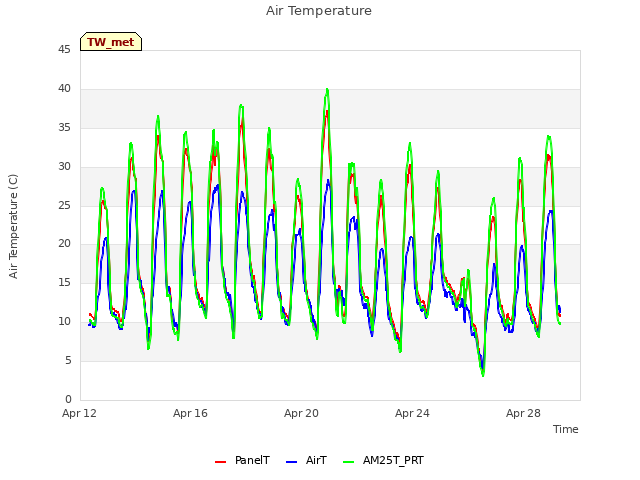Toggle the PanelT series in legend

pos(242,460)
